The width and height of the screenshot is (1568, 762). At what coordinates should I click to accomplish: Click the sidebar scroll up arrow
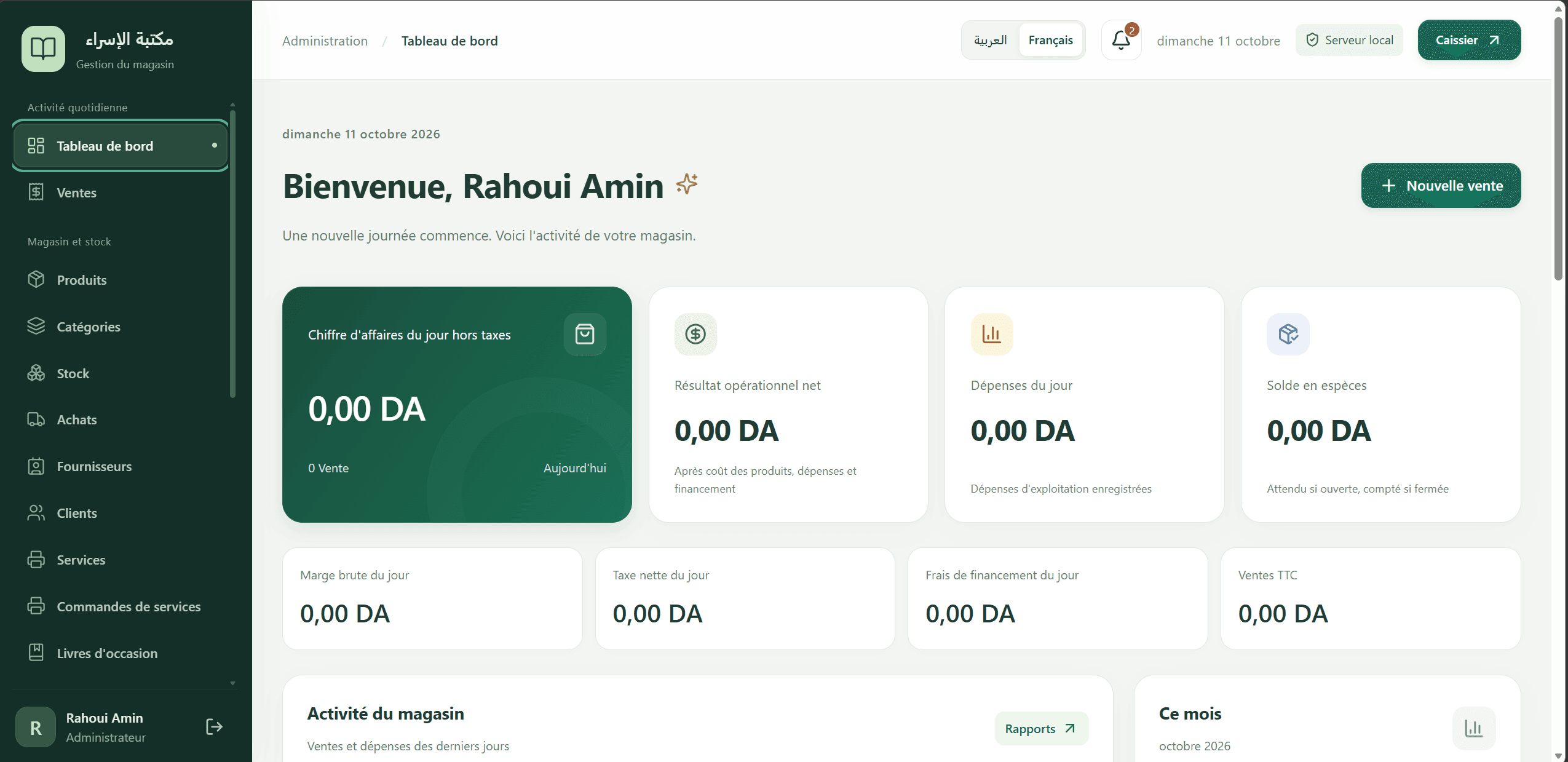(x=232, y=105)
